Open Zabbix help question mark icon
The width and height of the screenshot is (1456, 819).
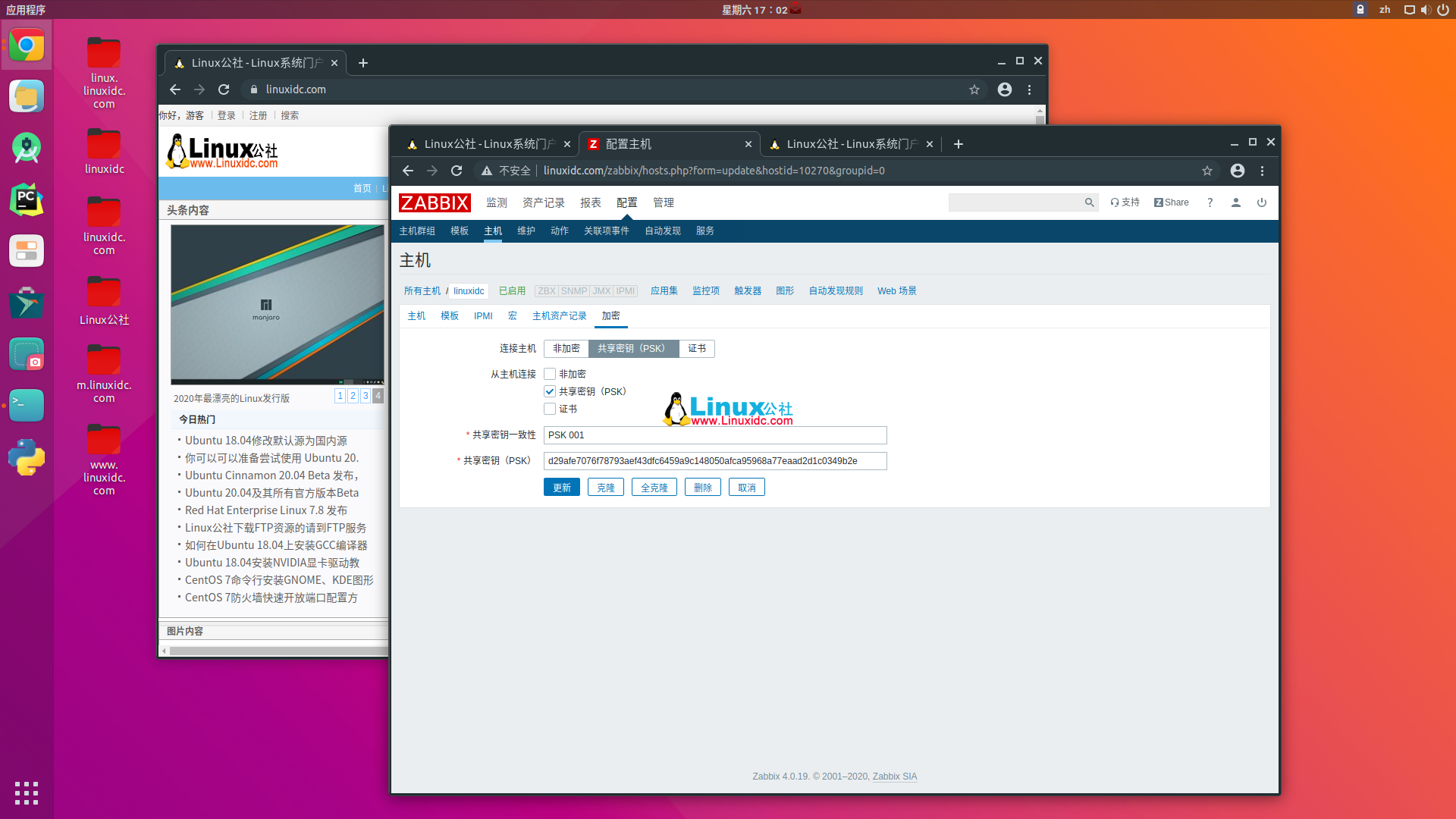(x=1210, y=202)
